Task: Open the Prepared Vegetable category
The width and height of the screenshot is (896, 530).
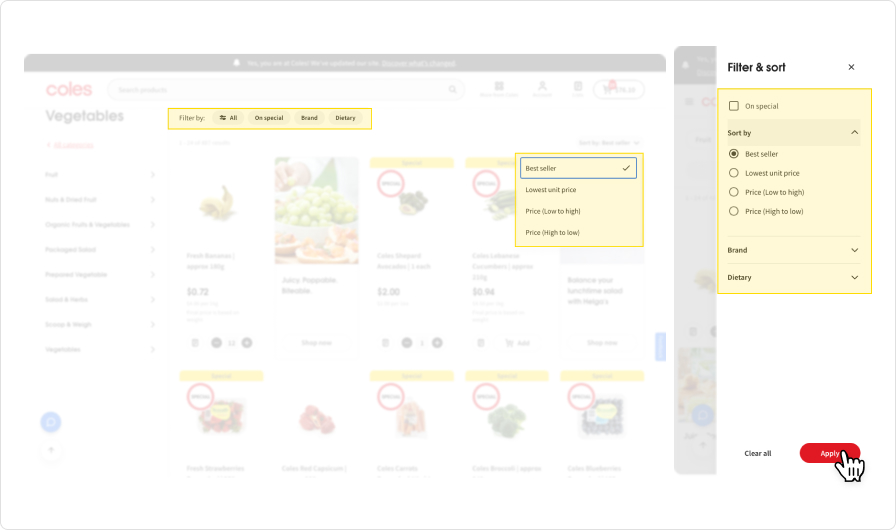Action: [100, 275]
